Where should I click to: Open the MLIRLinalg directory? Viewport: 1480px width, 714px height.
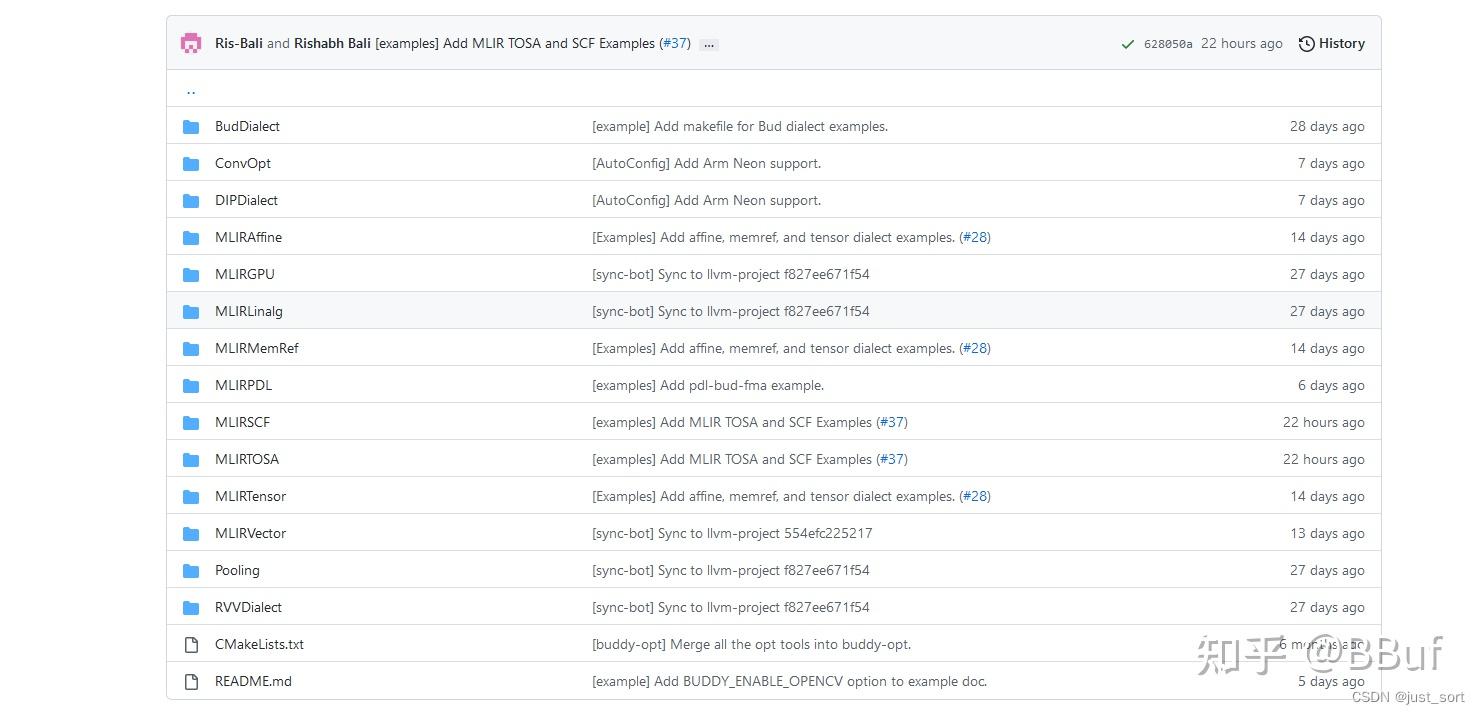(x=249, y=312)
